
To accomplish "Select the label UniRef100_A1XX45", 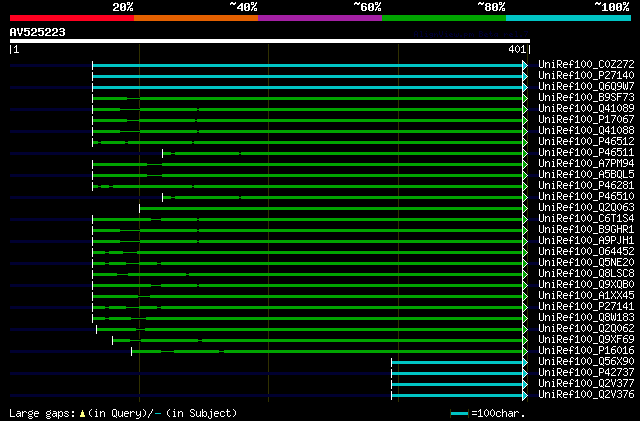I will point(586,296).
